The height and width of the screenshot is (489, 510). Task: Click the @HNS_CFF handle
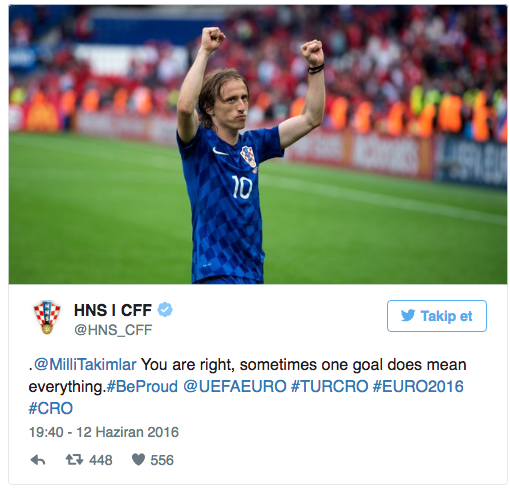click(113, 330)
